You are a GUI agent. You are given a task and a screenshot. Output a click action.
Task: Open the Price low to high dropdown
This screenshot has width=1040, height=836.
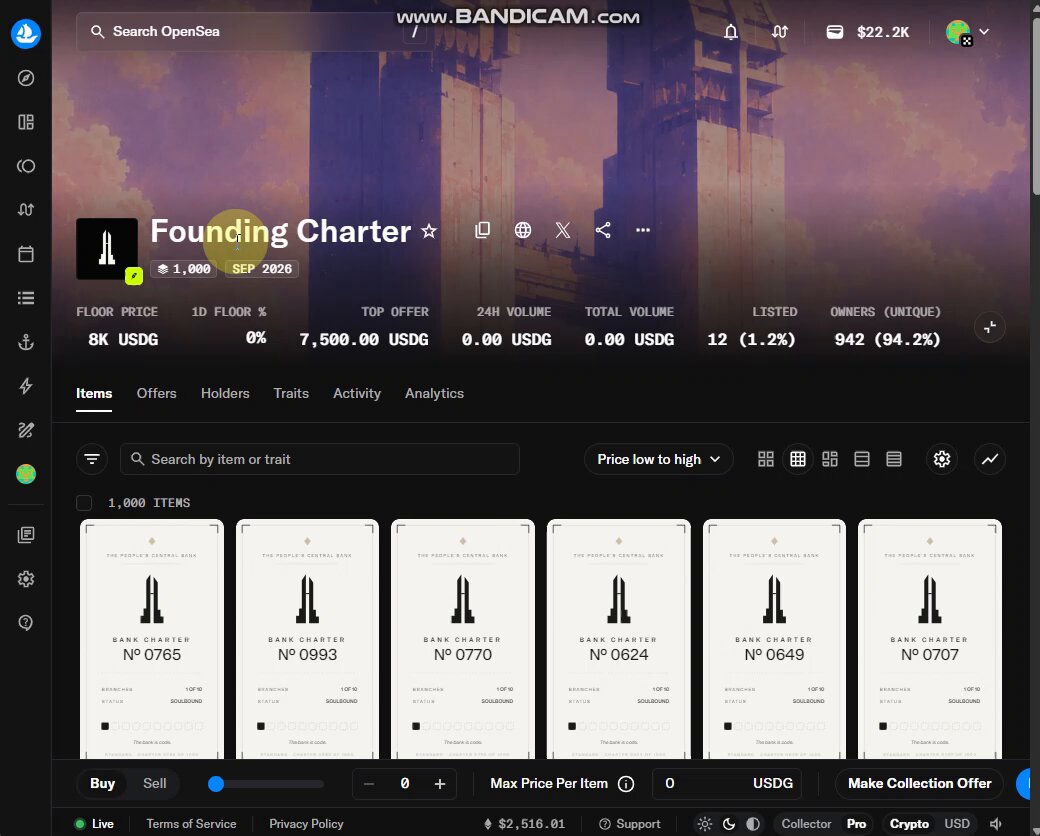click(659, 459)
